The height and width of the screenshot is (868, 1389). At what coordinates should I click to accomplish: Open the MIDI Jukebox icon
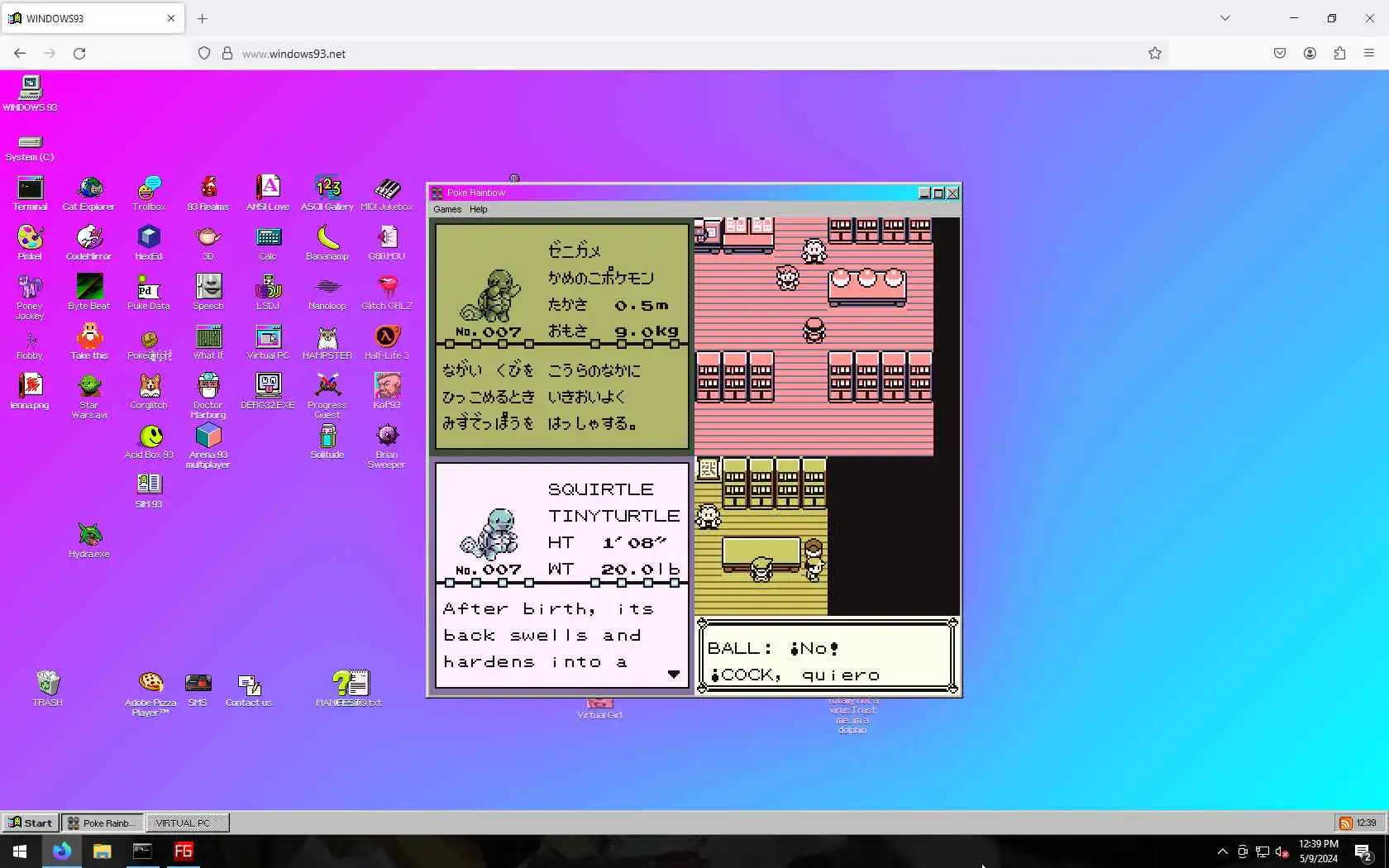pos(387,193)
